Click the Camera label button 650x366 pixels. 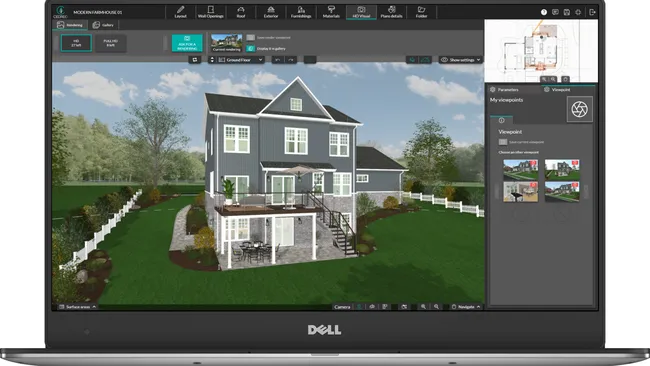click(342, 307)
